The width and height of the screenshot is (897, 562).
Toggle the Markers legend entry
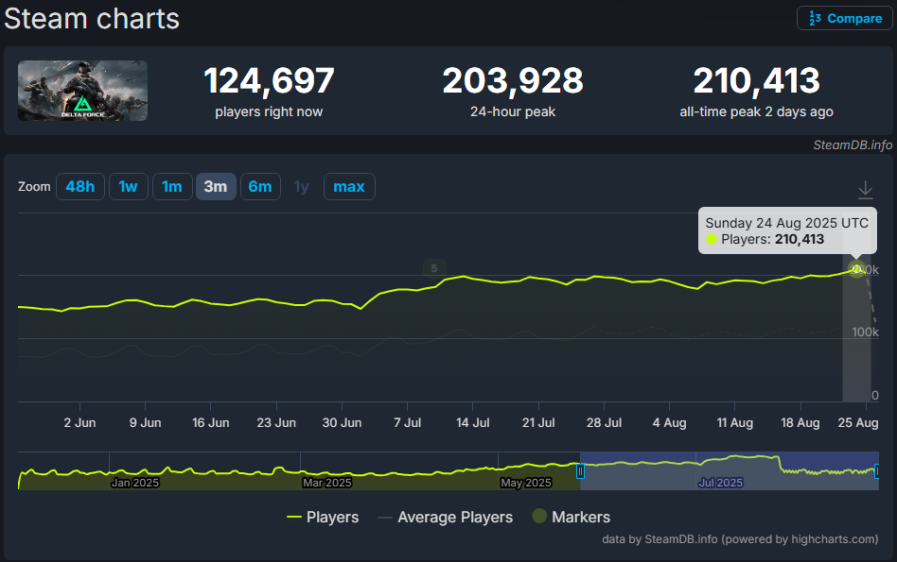pos(571,517)
